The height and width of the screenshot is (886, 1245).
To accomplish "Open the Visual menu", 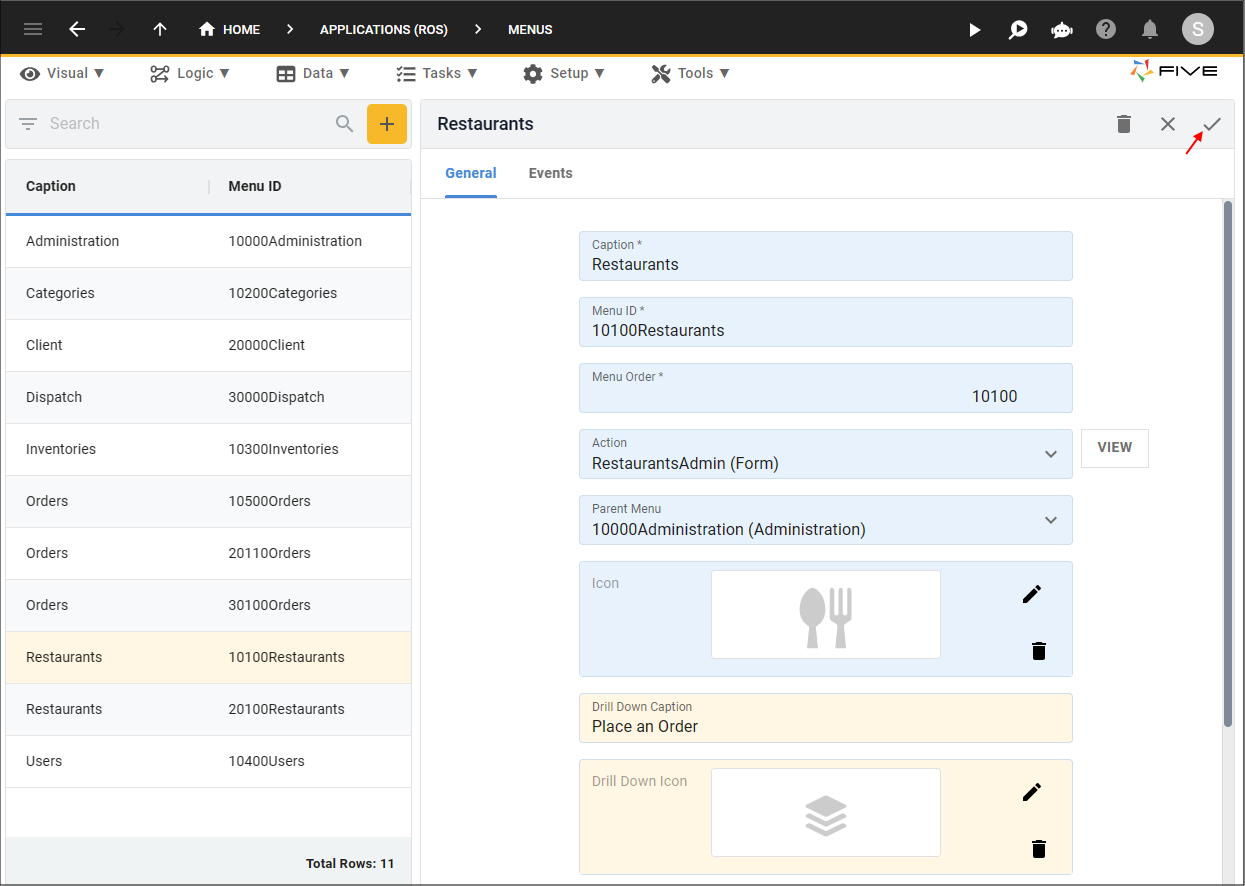I will pos(62,73).
